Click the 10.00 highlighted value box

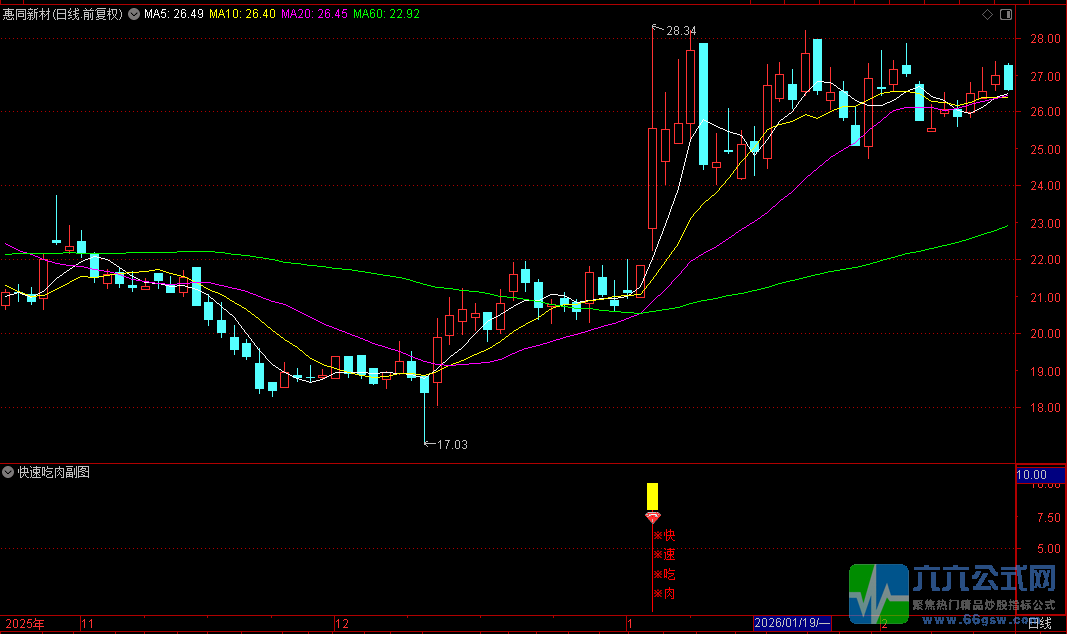1040,475
